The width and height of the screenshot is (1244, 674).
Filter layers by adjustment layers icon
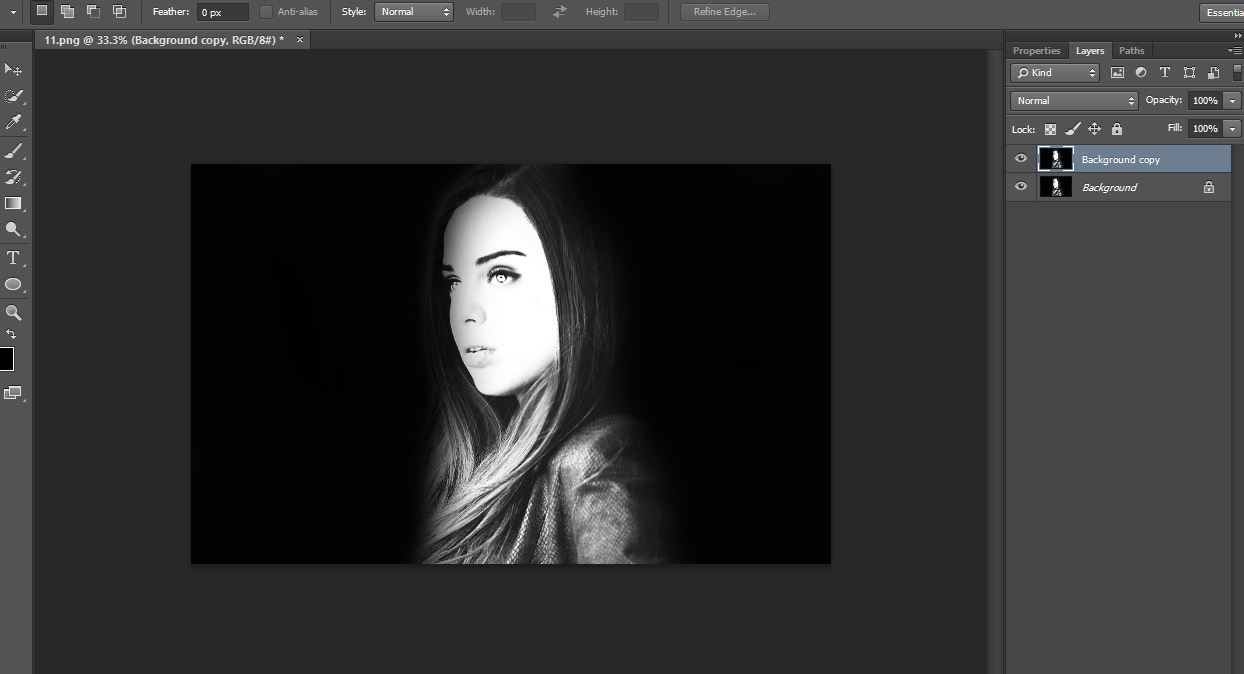(1141, 73)
